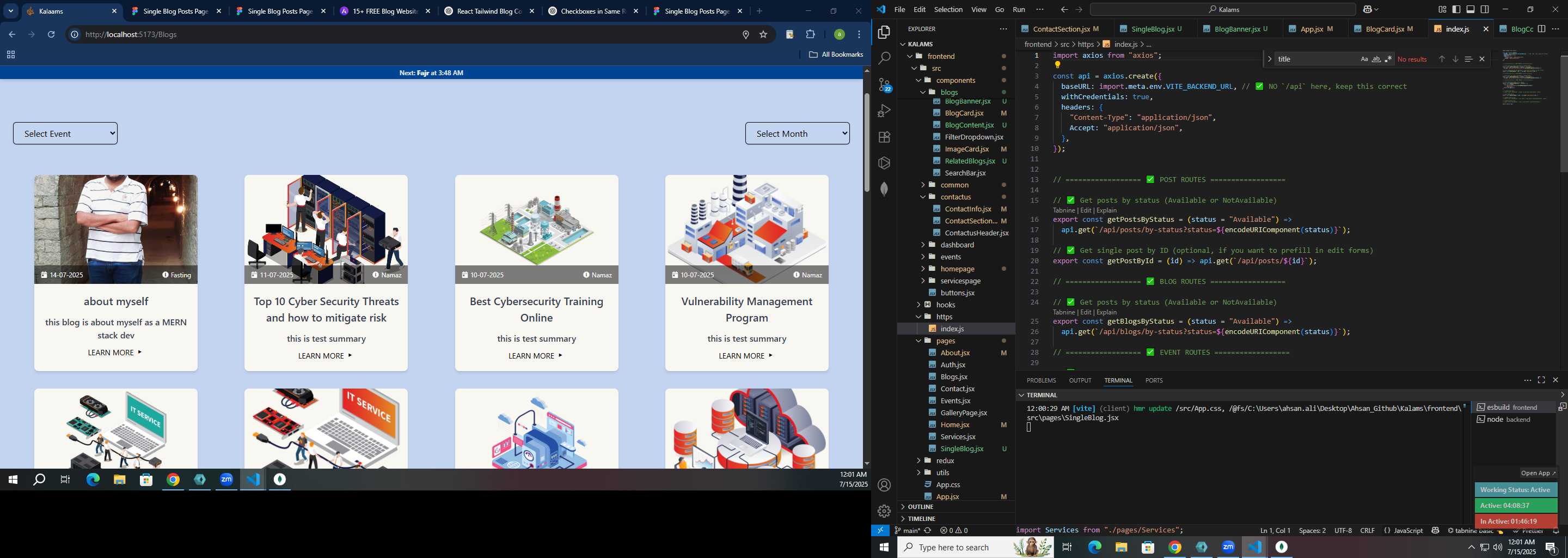The height and width of the screenshot is (558, 1568).
Task: Toggle the Secondary Side Bar layout button
Action: click(x=1485, y=9)
